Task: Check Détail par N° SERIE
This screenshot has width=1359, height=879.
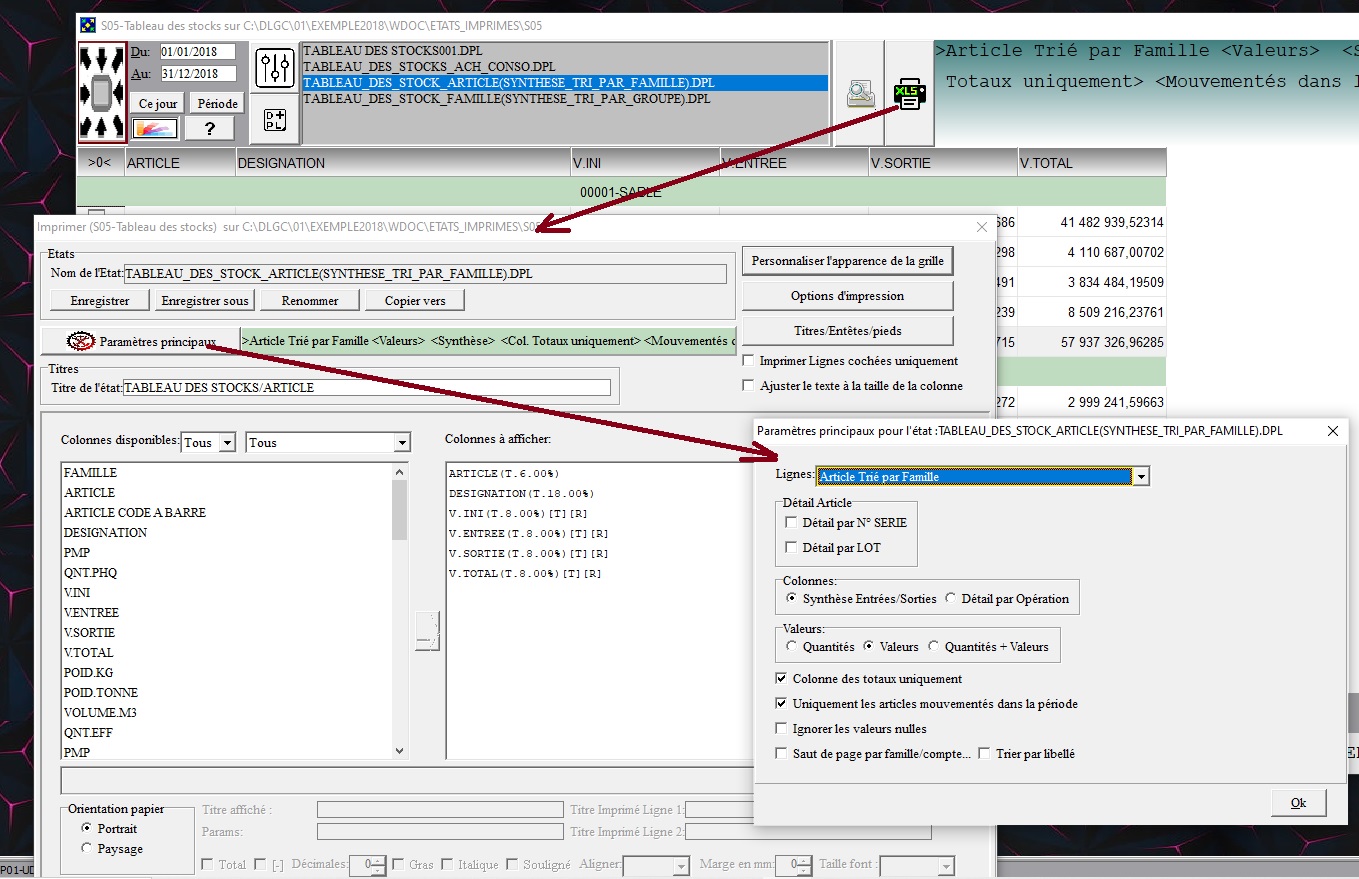Action: pos(792,522)
